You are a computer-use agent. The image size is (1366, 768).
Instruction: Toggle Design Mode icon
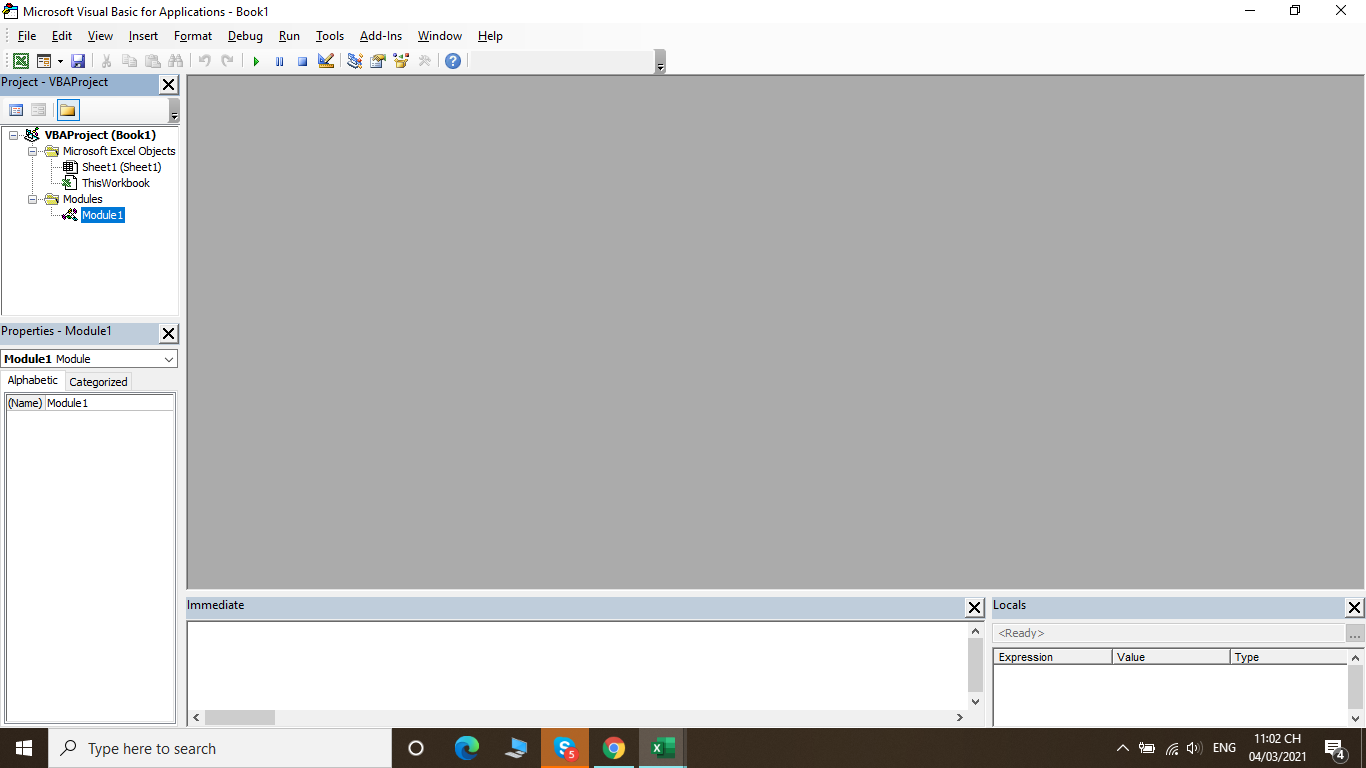pyautogui.click(x=326, y=61)
